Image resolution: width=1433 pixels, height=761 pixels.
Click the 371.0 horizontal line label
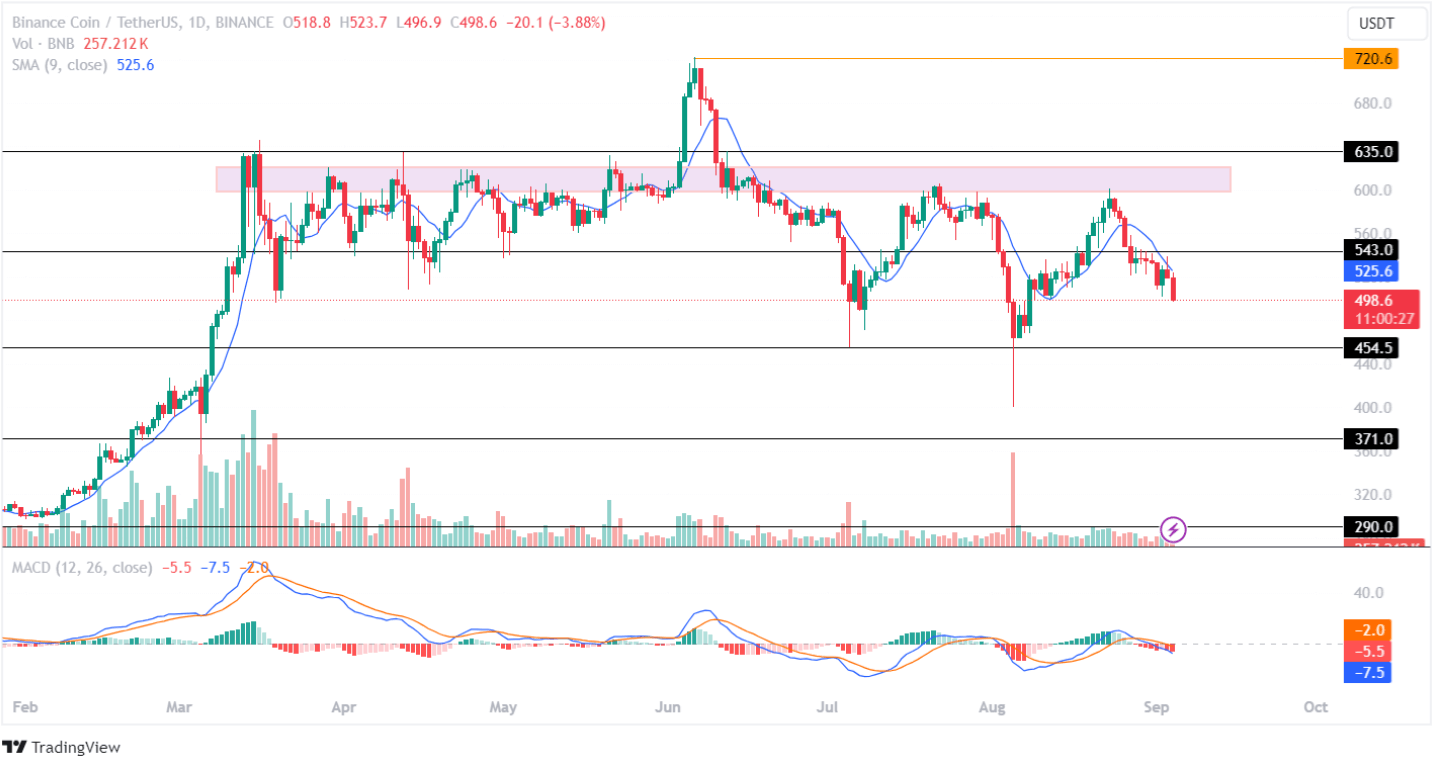(1372, 439)
